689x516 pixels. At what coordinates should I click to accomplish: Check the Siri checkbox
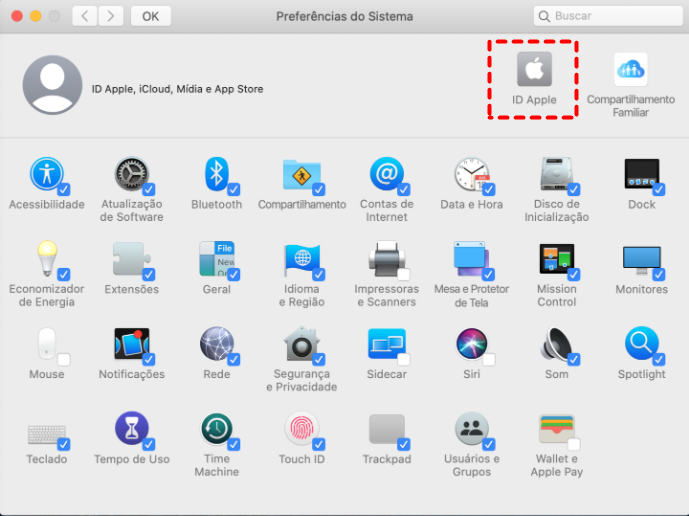pos(489,359)
